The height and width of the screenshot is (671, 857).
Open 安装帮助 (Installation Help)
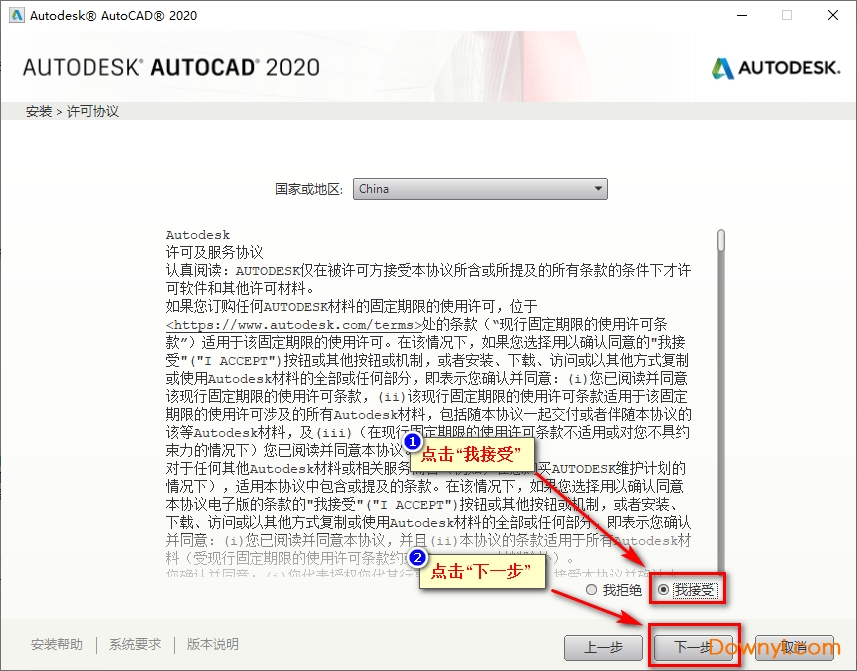pos(56,645)
